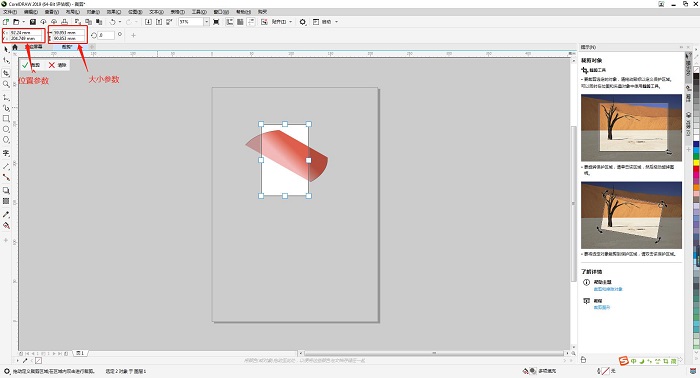The image size is (700, 378).
Task: Click the rotation angle input field
Action: click(106, 35)
